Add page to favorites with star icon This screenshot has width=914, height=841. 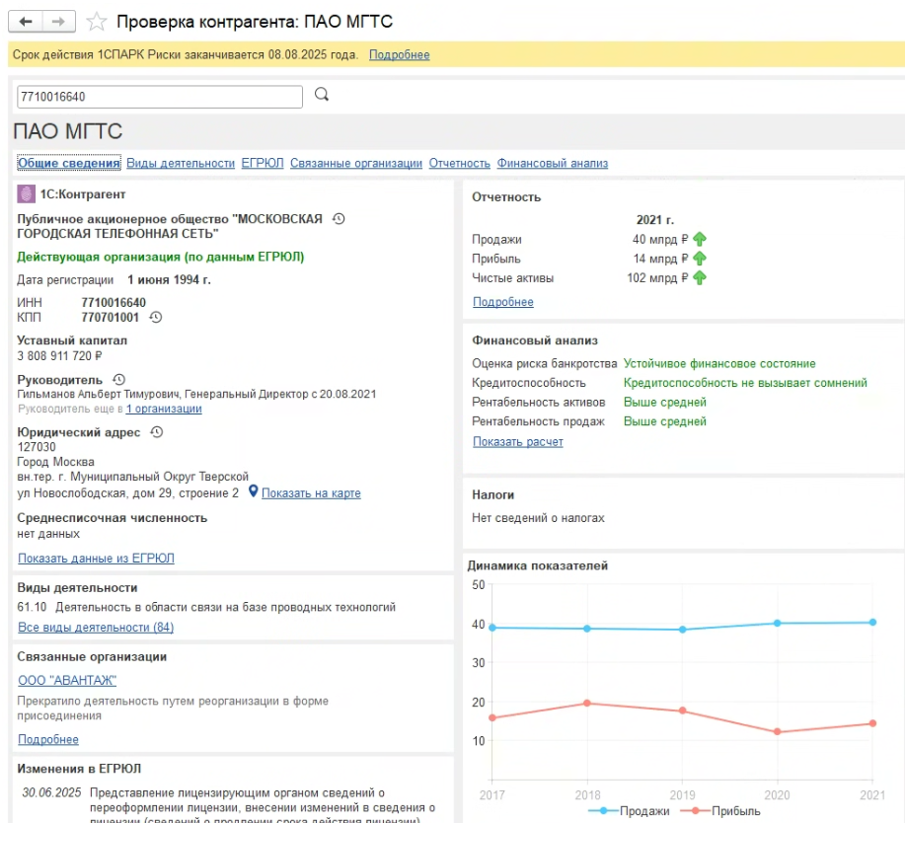[x=97, y=22]
